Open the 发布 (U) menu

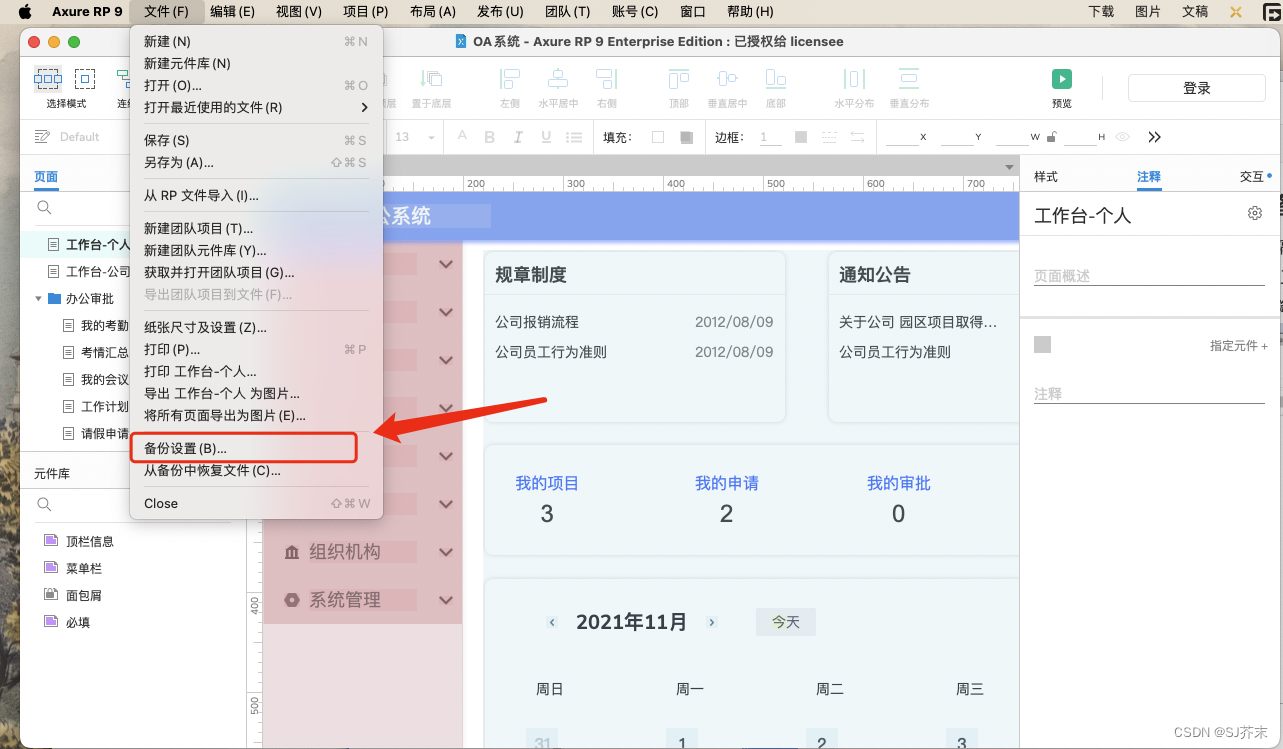[x=500, y=11]
